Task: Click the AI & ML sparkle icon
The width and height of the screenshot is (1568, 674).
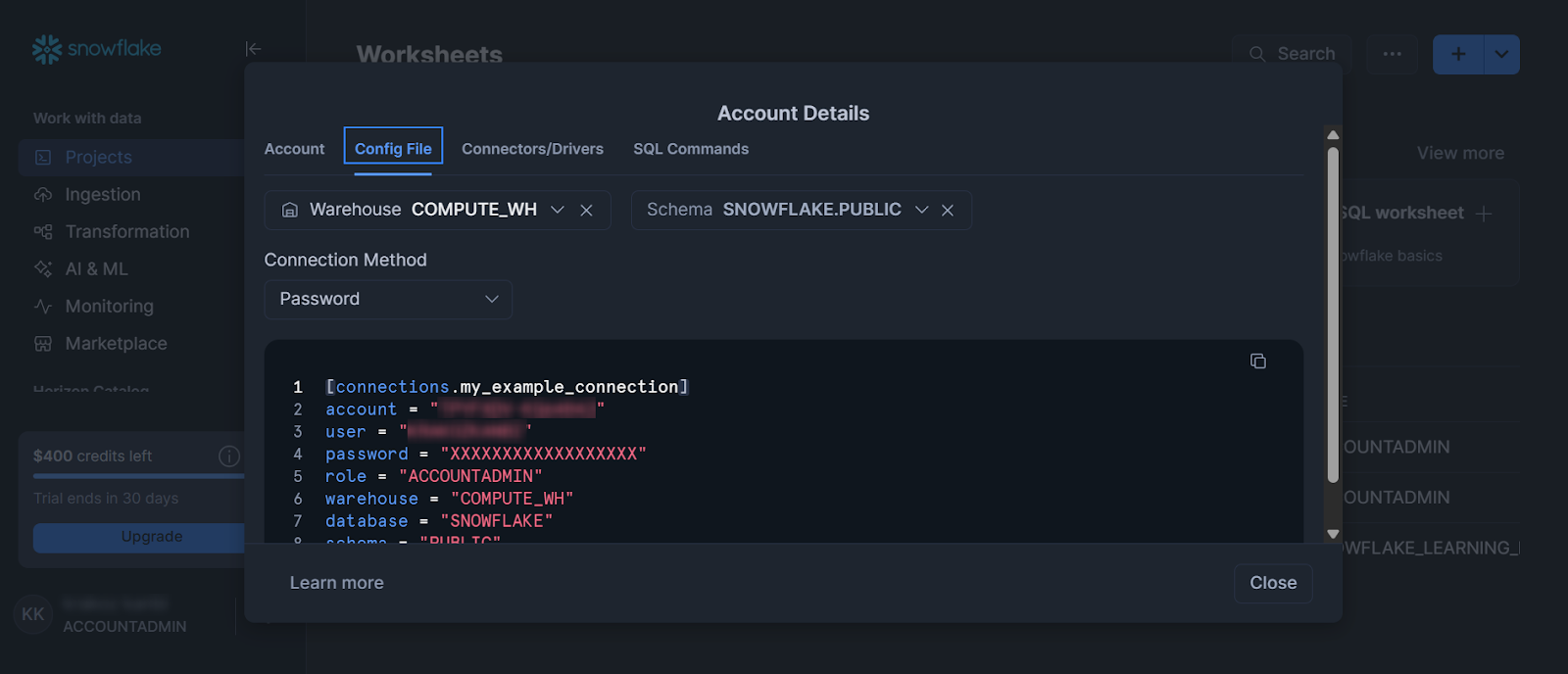Action: [43, 268]
